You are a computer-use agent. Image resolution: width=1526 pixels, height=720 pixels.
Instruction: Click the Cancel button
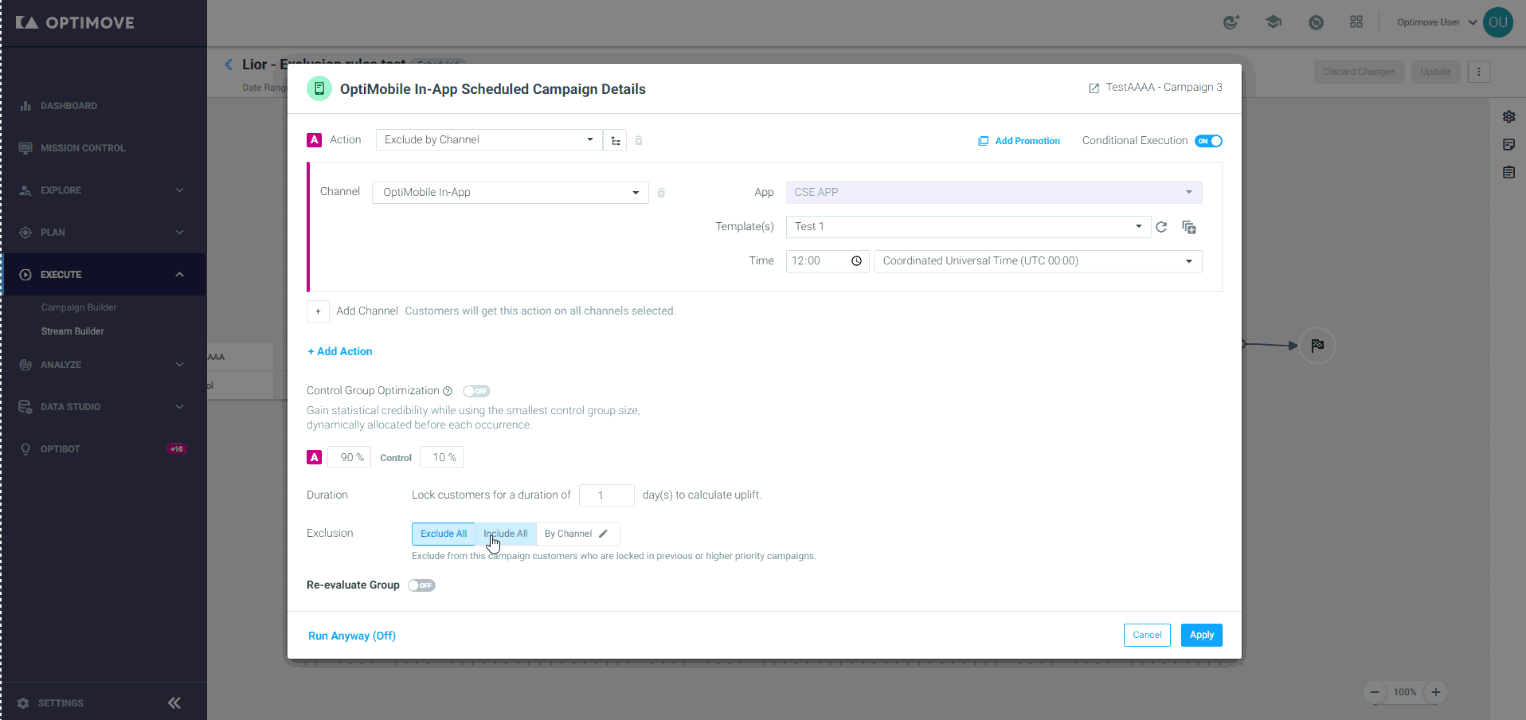1147,635
